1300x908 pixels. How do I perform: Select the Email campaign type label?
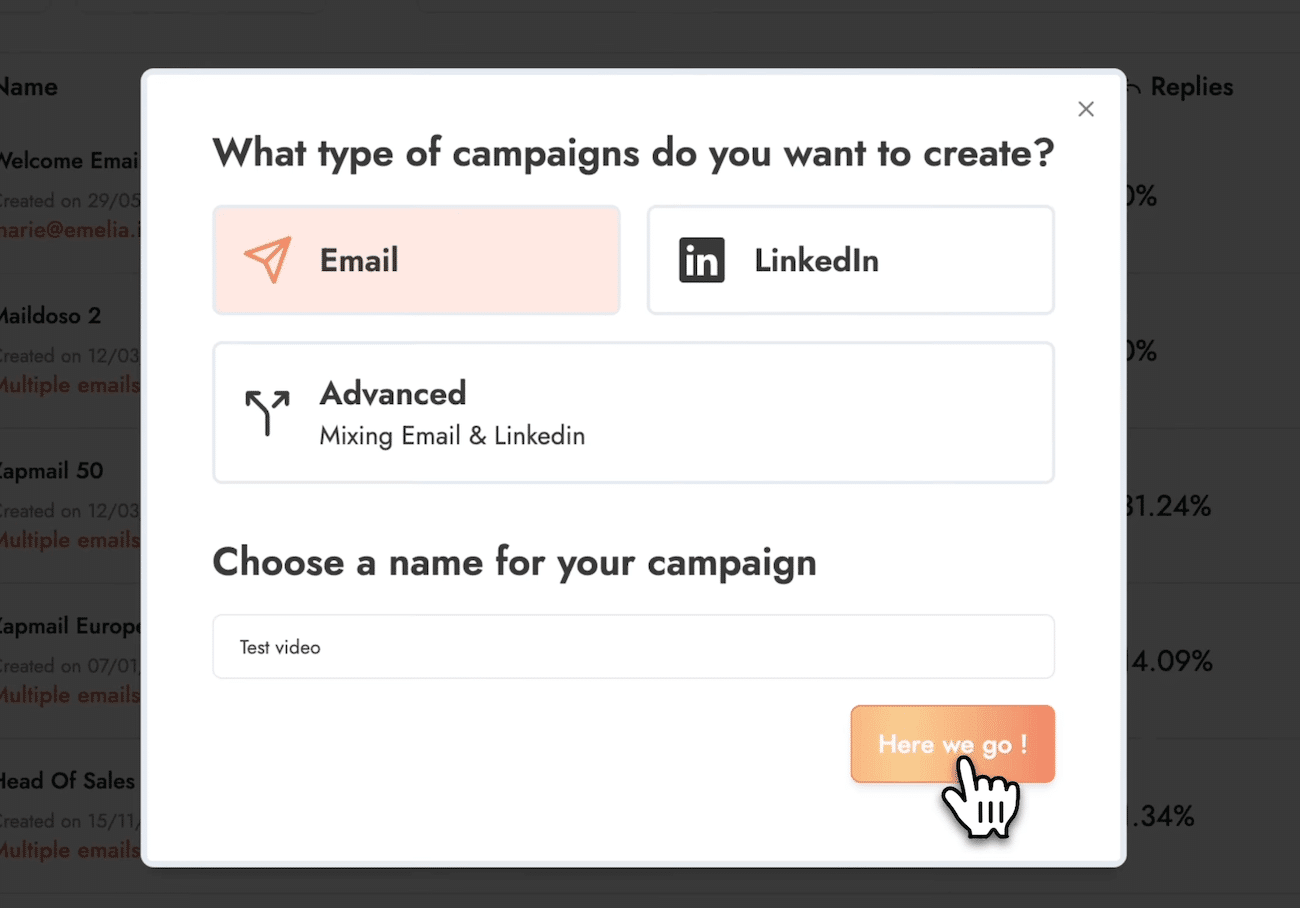point(359,260)
